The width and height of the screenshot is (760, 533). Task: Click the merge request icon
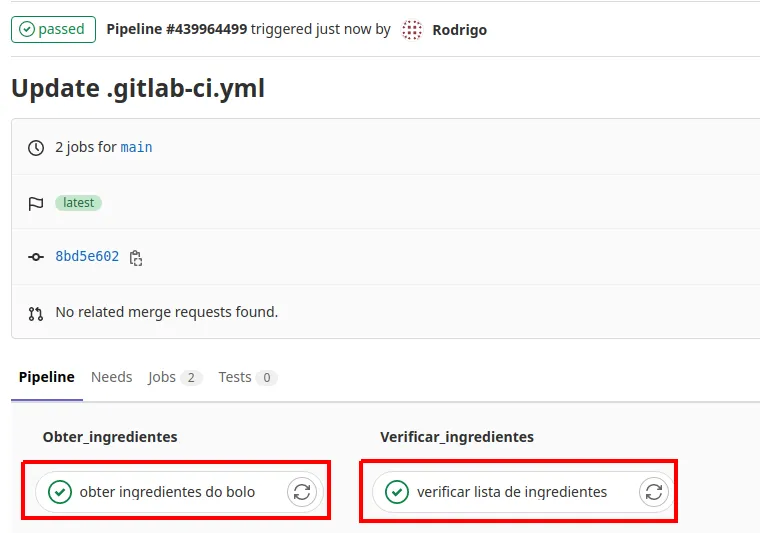click(36, 314)
